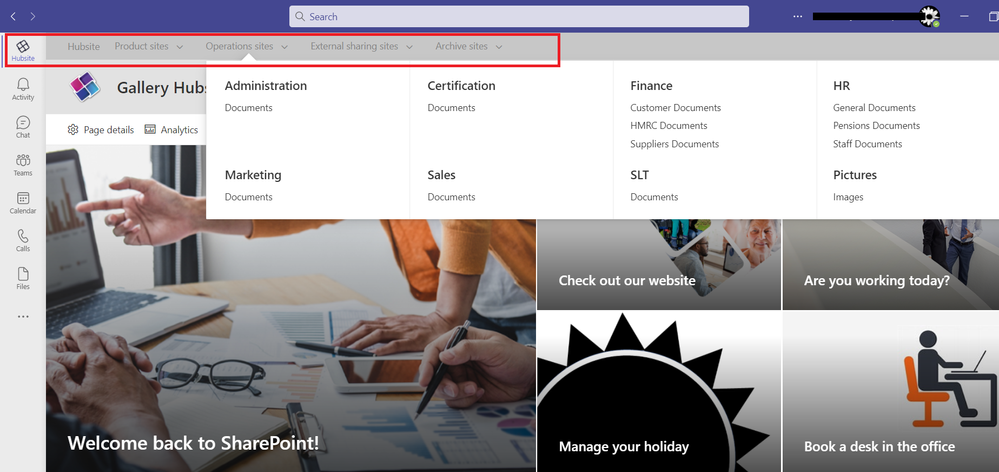This screenshot has height=472, width=999.
Task: Open General Documents under HR
Action: pyautogui.click(x=874, y=108)
